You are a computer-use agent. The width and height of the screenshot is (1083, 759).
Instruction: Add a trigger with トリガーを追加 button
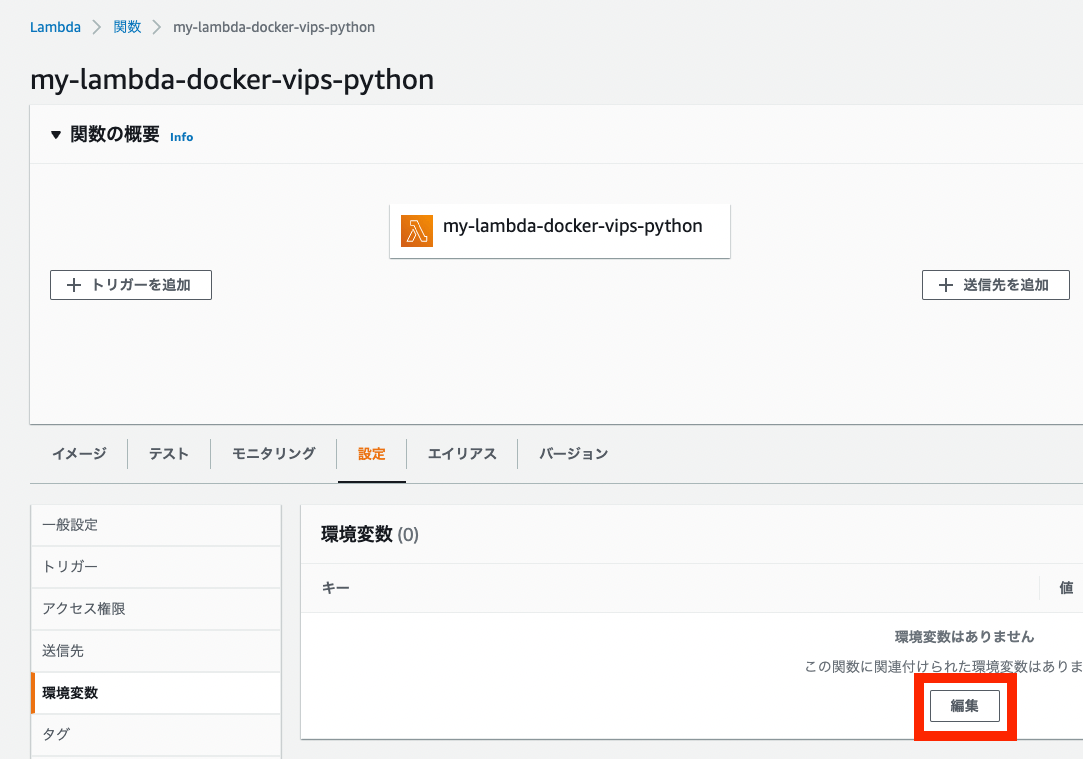click(x=131, y=285)
